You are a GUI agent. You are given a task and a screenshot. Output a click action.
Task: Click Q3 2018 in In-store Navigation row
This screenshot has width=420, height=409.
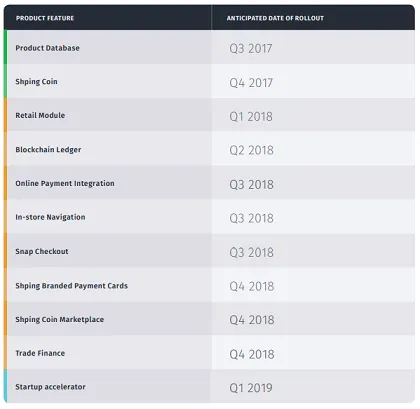tap(251, 218)
